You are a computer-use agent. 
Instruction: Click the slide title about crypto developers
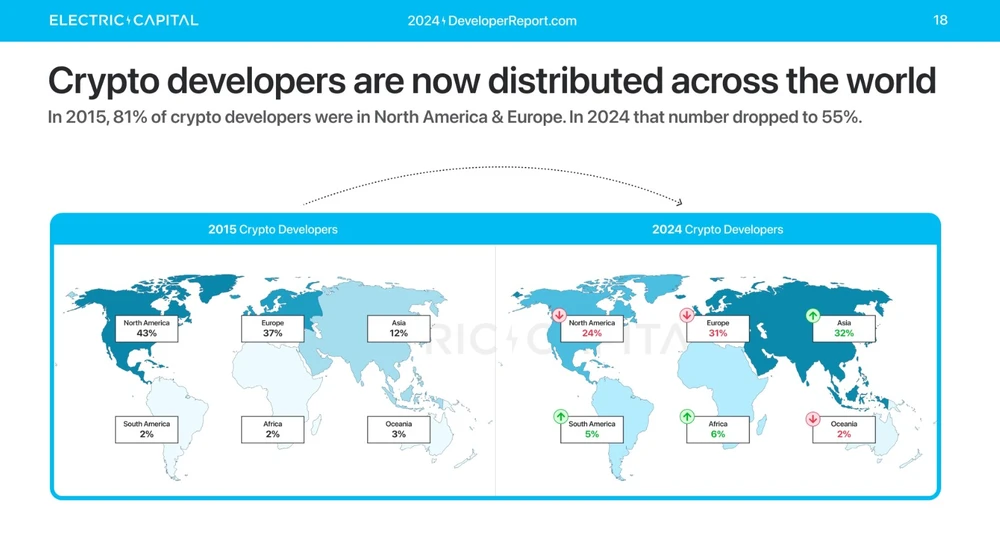(492, 80)
